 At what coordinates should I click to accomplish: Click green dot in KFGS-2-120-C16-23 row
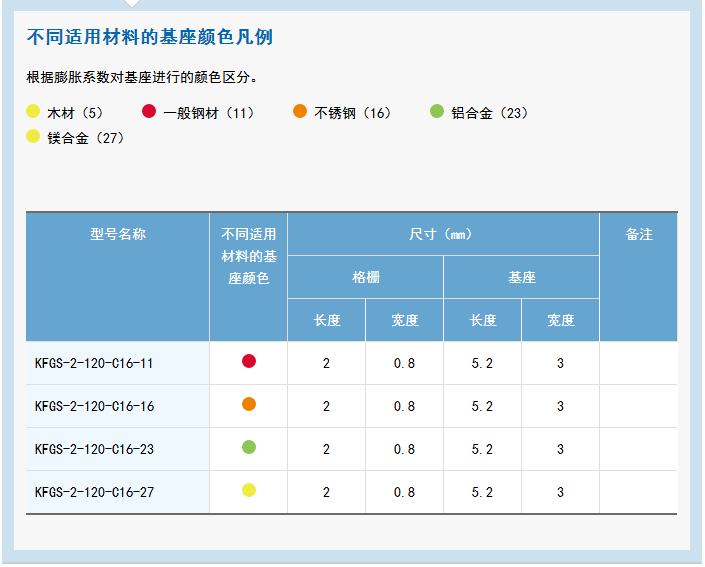pyautogui.click(x=249, y=447)
